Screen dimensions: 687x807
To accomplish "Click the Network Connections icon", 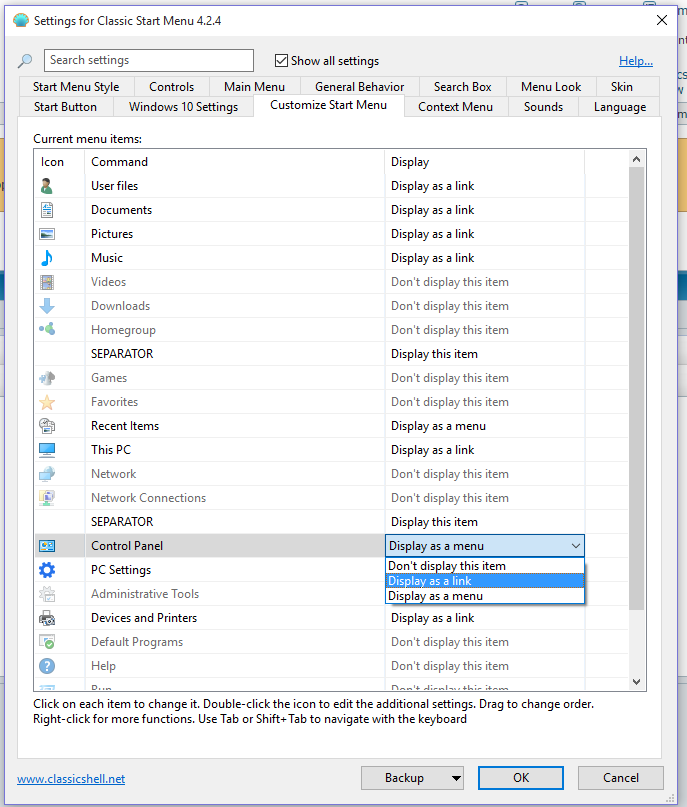I will pos(47,498).
